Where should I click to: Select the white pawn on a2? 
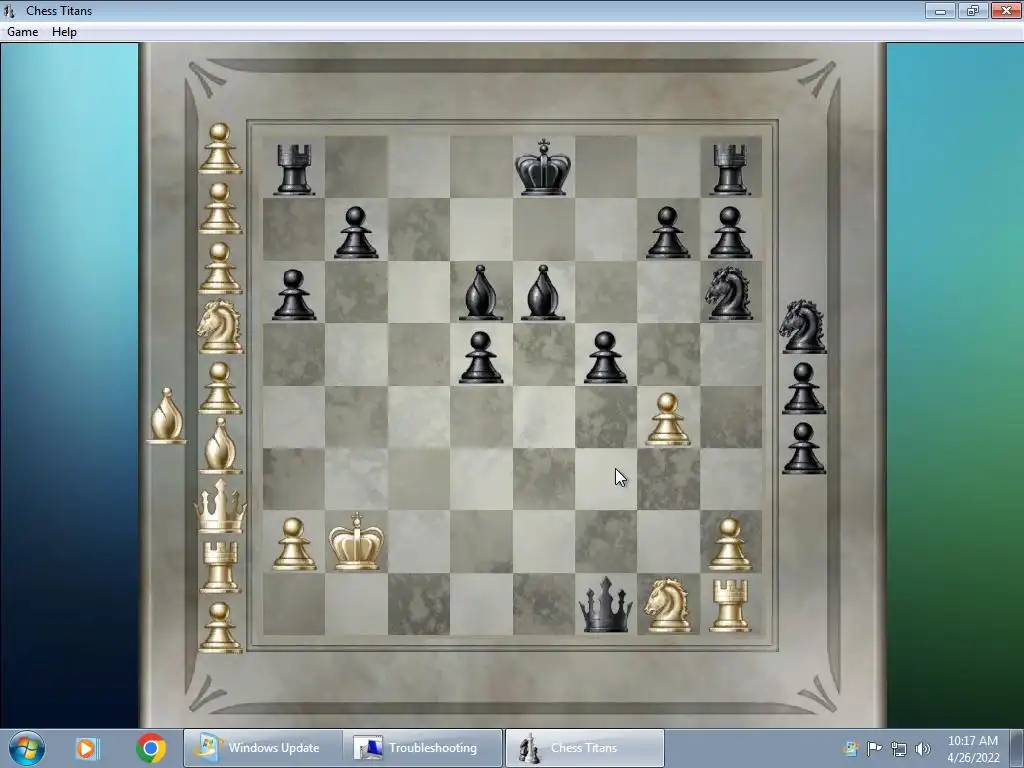click(x=294, y=544)
